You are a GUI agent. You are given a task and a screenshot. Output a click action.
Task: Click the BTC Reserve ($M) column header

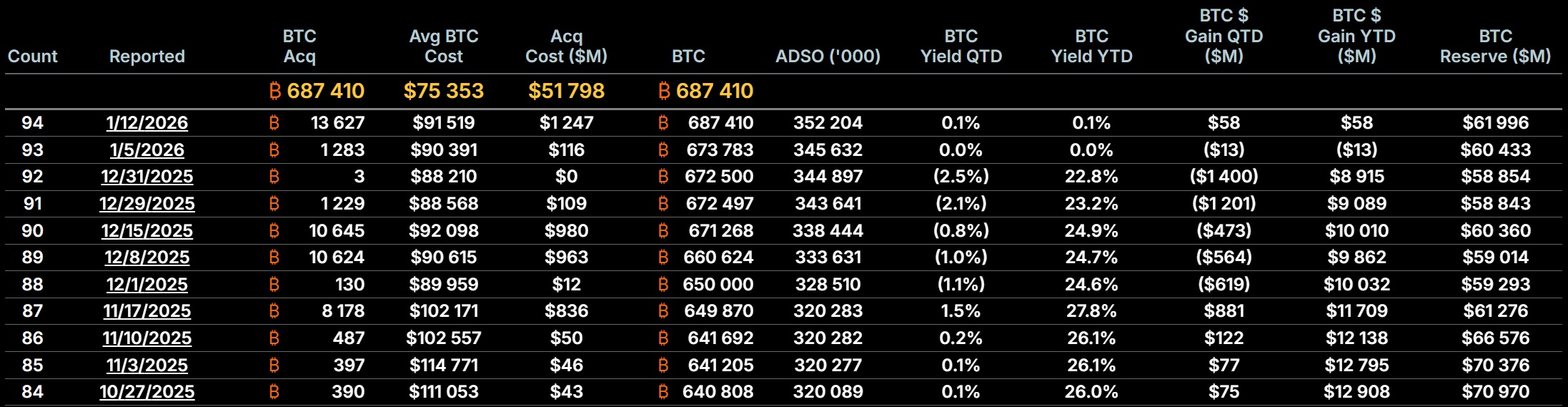tap(1495, 46)
